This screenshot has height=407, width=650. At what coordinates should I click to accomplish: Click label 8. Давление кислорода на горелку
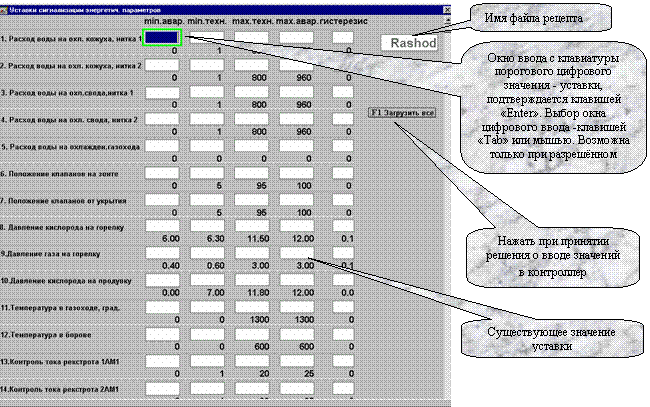tap(62, 227)
